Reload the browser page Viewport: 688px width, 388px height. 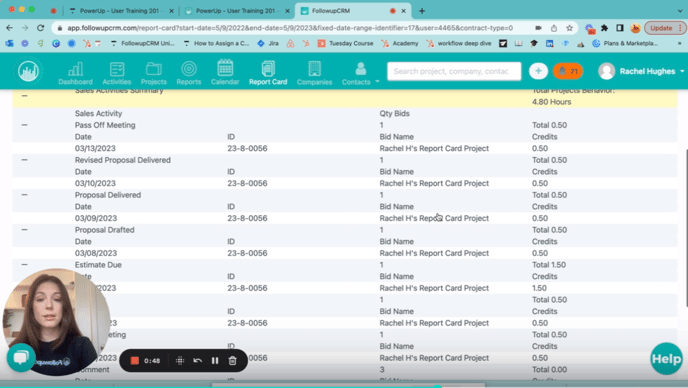click(40, 28)
